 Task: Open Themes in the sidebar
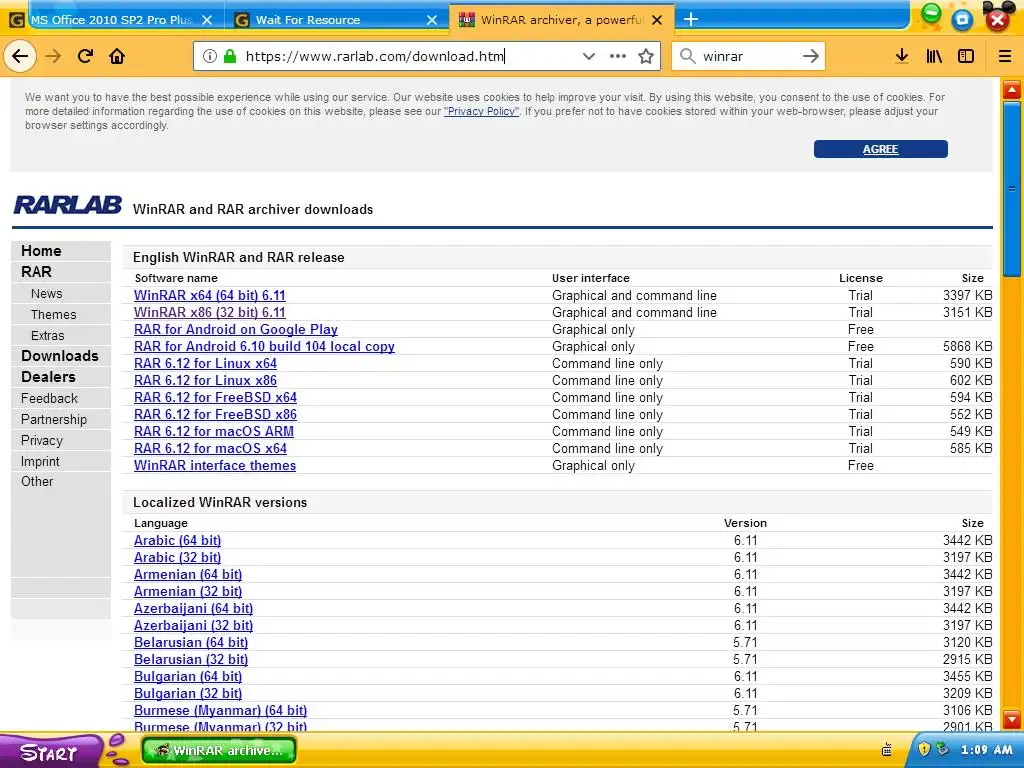(54, 315)
